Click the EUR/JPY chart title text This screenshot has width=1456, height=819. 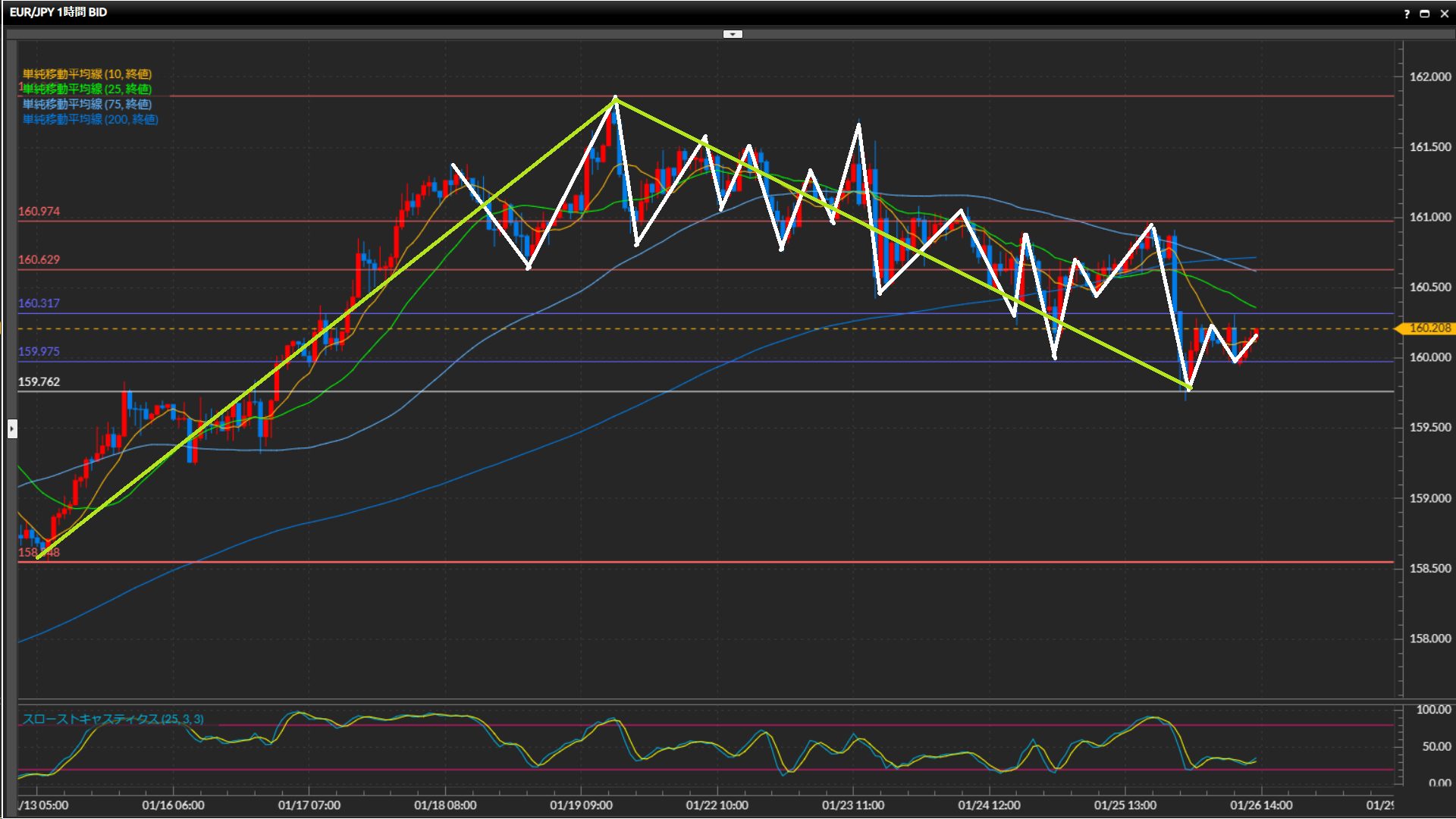[x=58, y=12]
